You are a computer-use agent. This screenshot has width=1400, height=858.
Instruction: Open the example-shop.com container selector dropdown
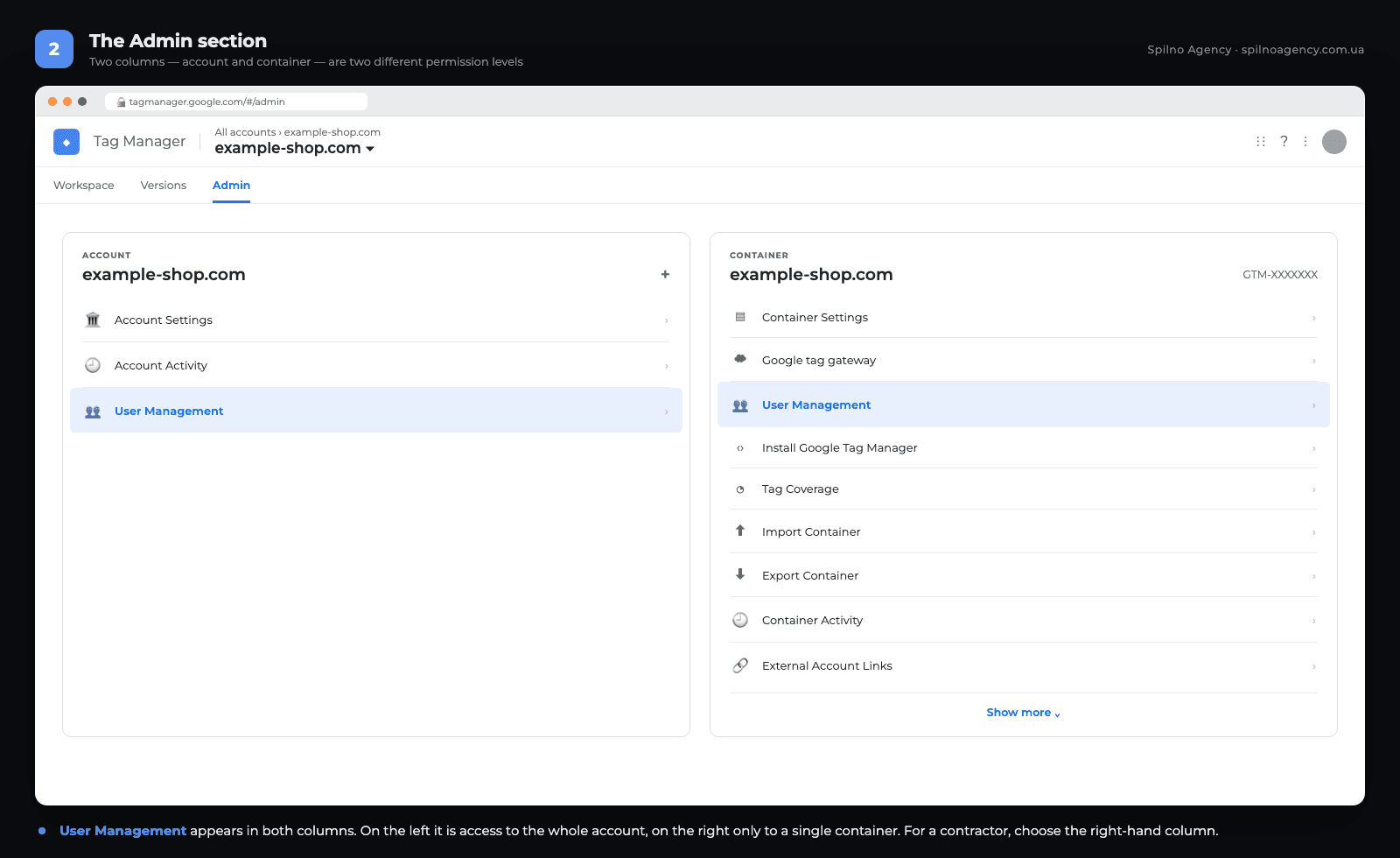point(295,148)
